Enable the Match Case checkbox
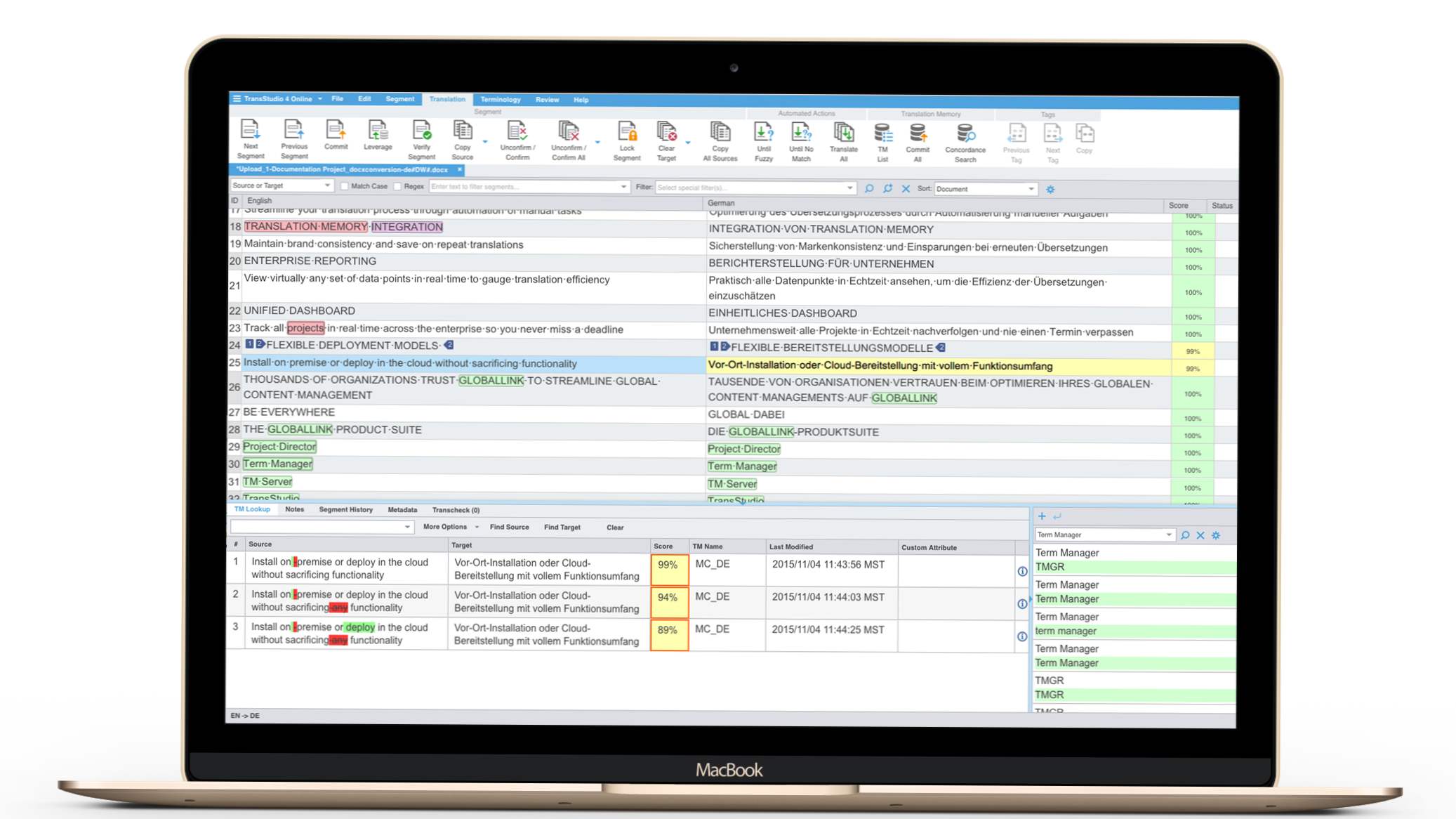This screenshot has width=1456, height=819. click(344, 186)
